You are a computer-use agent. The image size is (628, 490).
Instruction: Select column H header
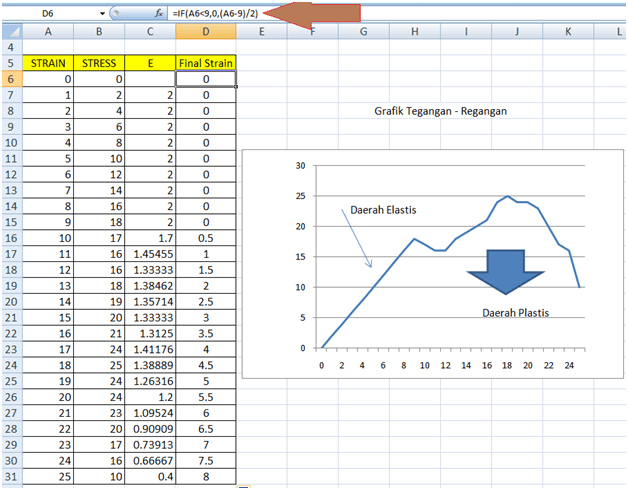414,32
